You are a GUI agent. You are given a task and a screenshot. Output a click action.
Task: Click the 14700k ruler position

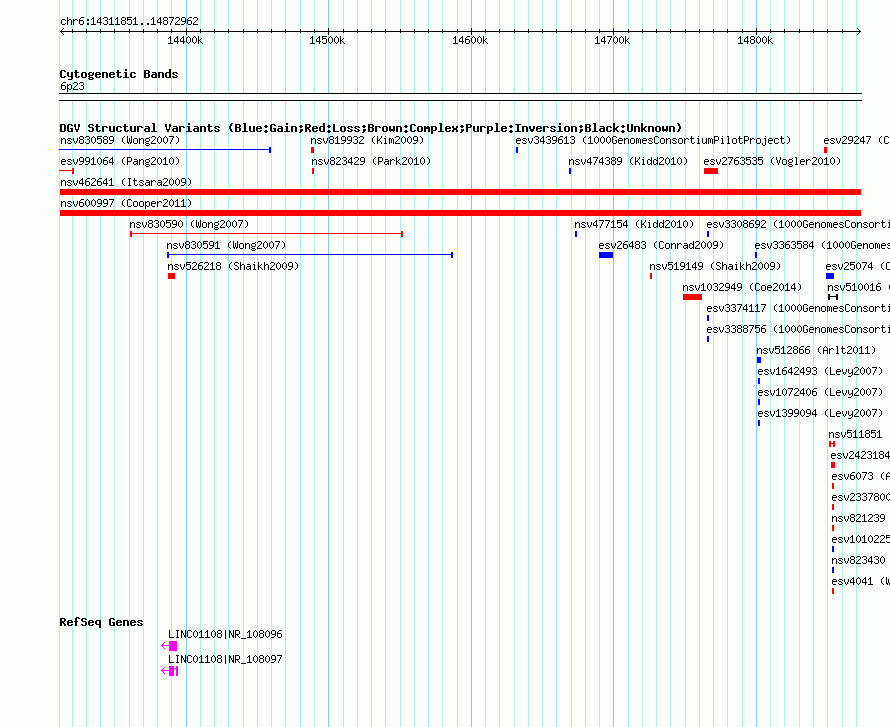(612, 40)
